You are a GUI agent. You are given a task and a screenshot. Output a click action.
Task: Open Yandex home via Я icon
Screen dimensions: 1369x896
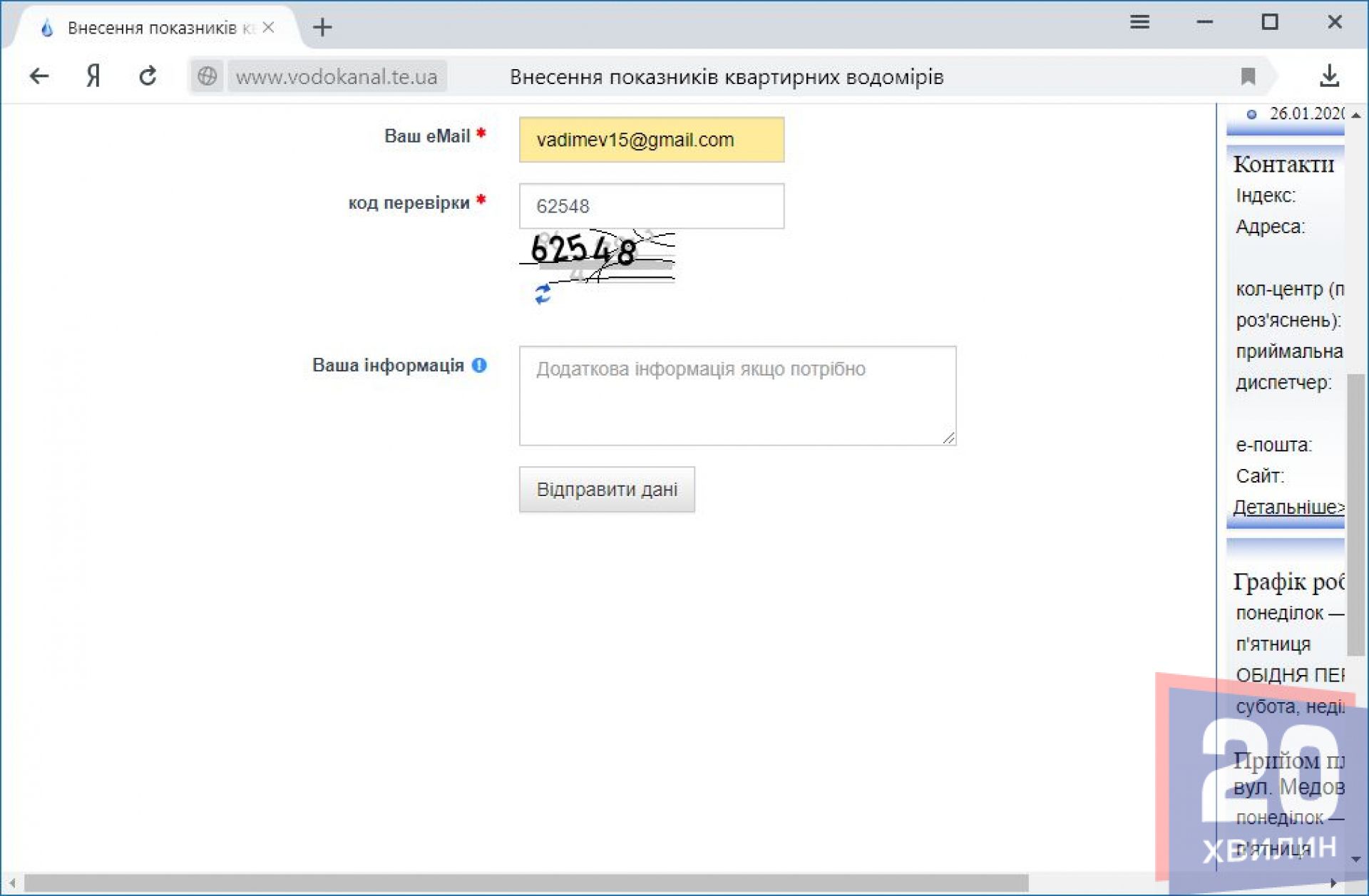[93, 76]
